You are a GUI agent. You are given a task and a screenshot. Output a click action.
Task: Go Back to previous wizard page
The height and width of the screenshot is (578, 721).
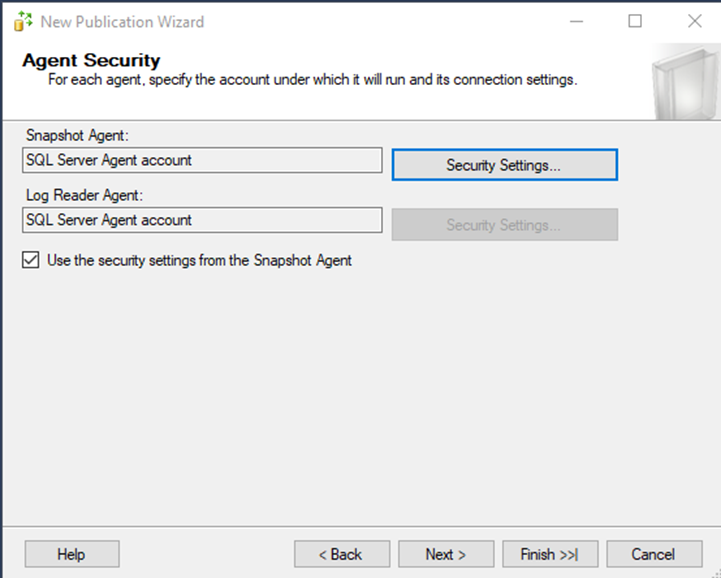[x=342, y=554]
